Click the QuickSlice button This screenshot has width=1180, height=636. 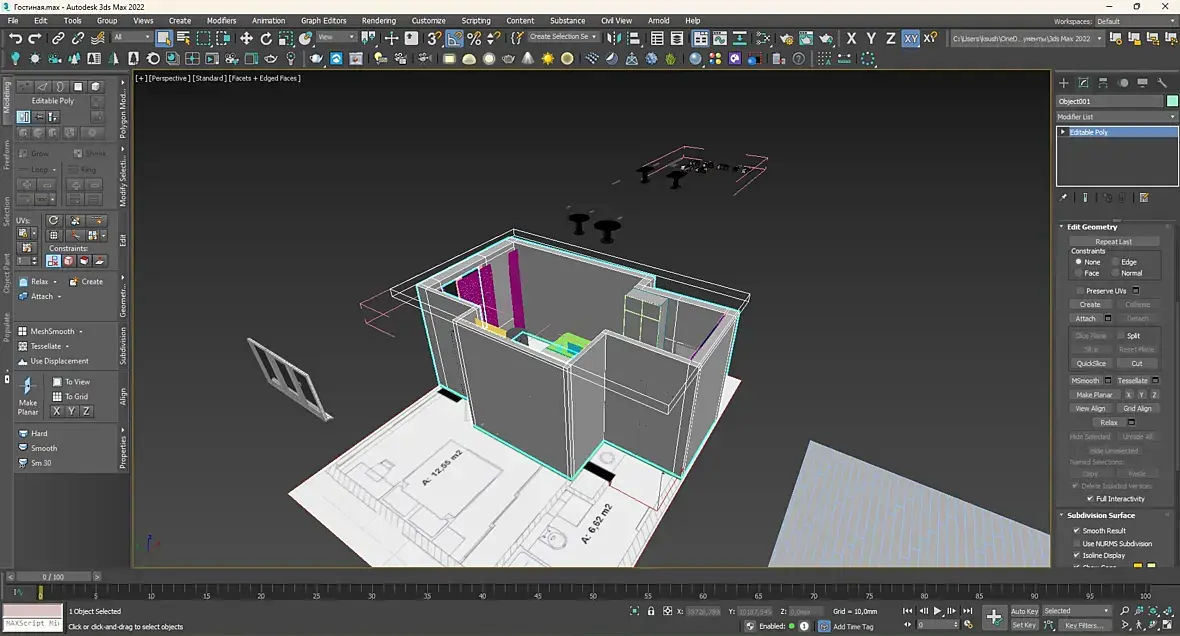point(1090,363)
